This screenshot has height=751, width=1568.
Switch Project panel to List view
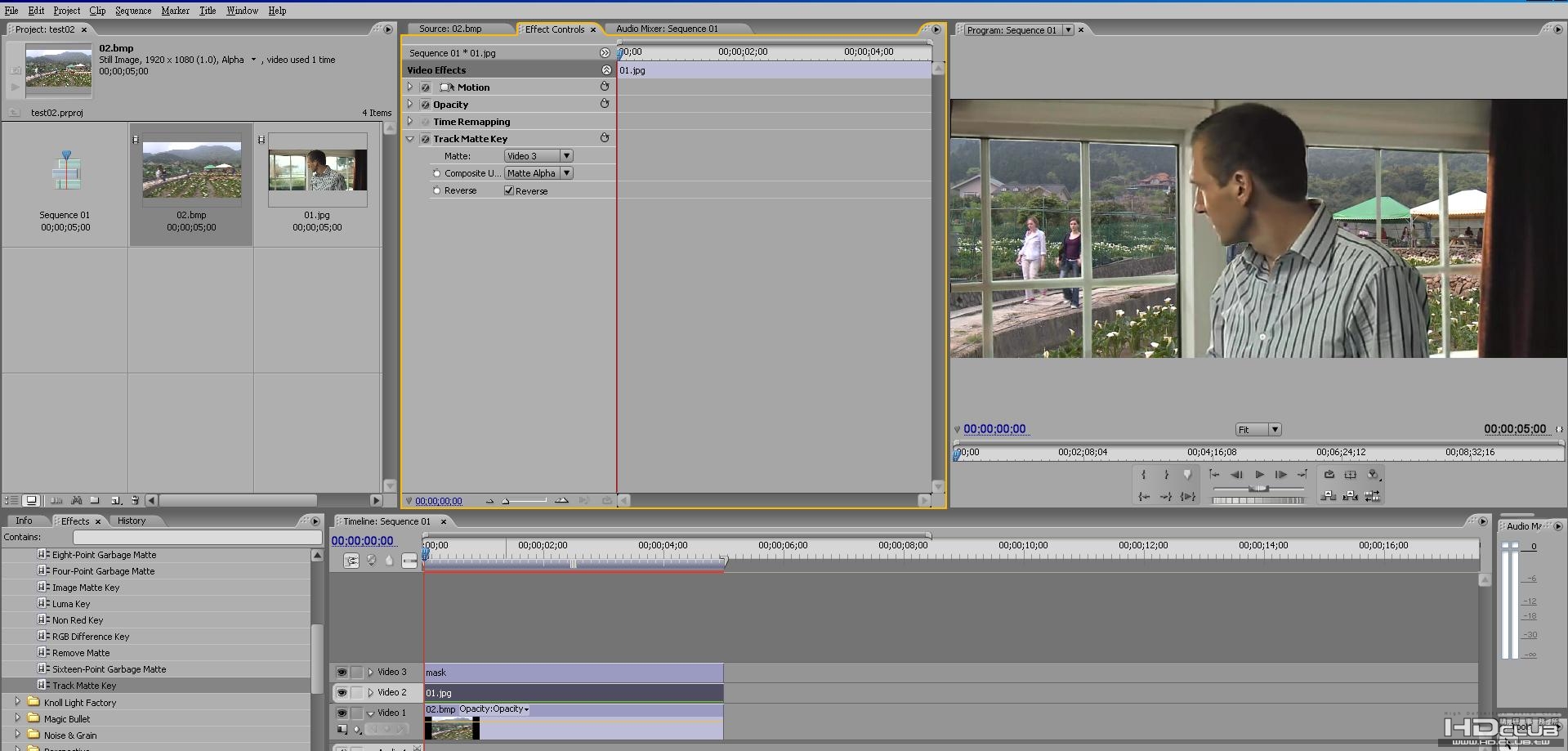click(11, 500)
